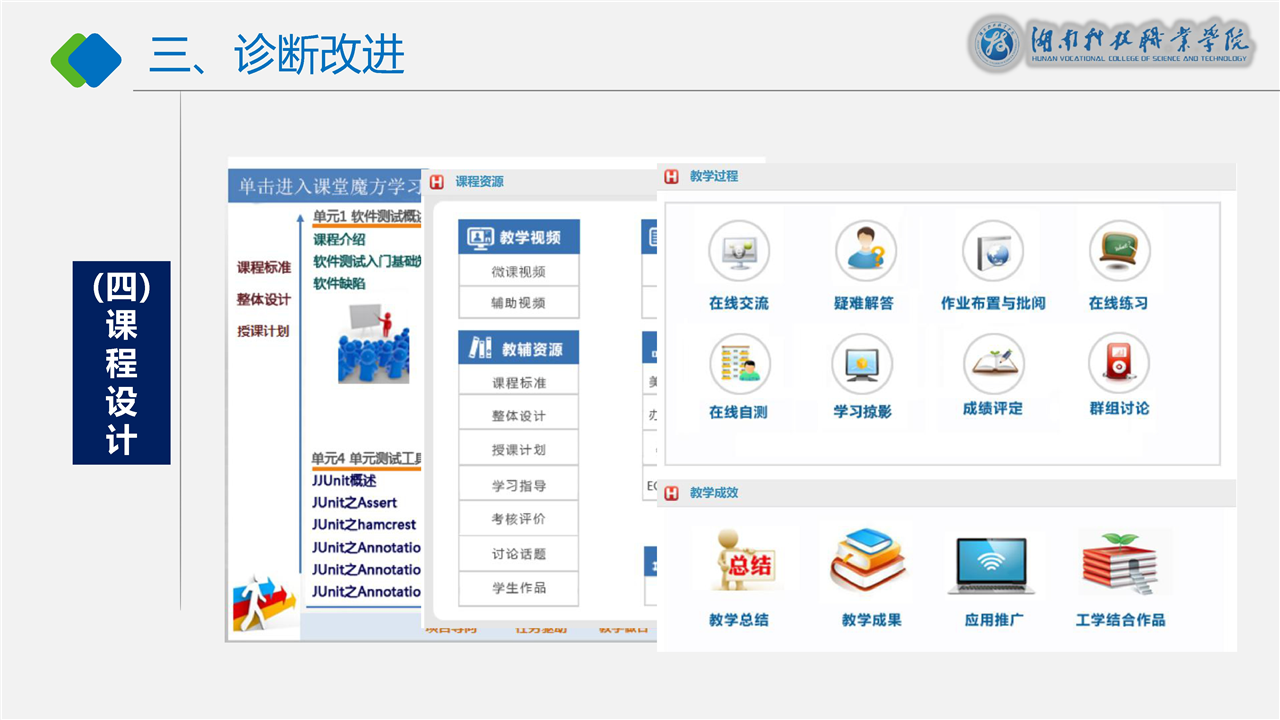Select the 在线练习 blackboard icon
The width and height of the screenshot is (1280, 720).
point(1119,252)
